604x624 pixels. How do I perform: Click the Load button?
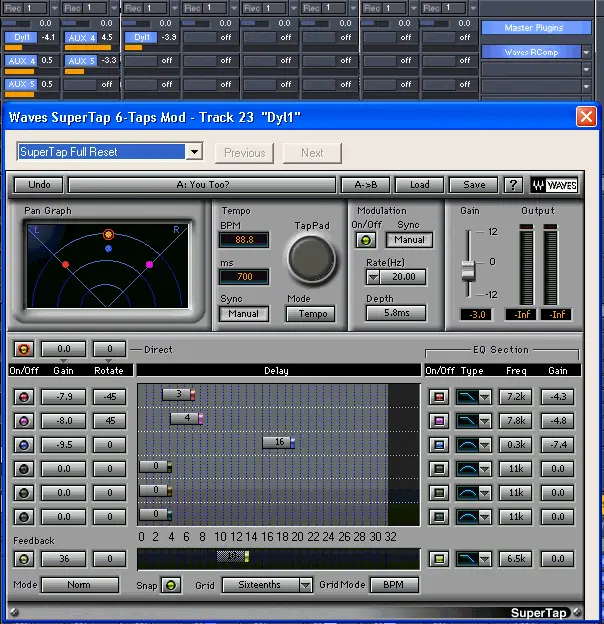[419, 185]
